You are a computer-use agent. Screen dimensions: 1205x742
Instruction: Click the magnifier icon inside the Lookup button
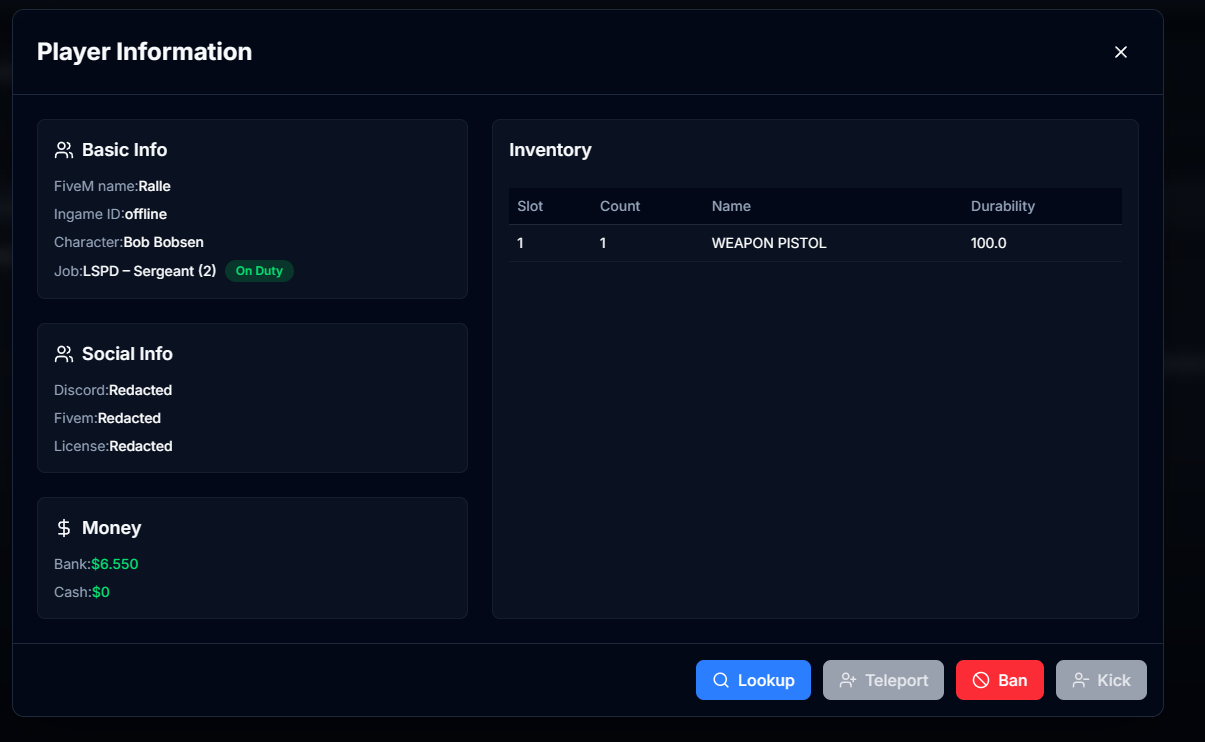[x=721, y=680]
